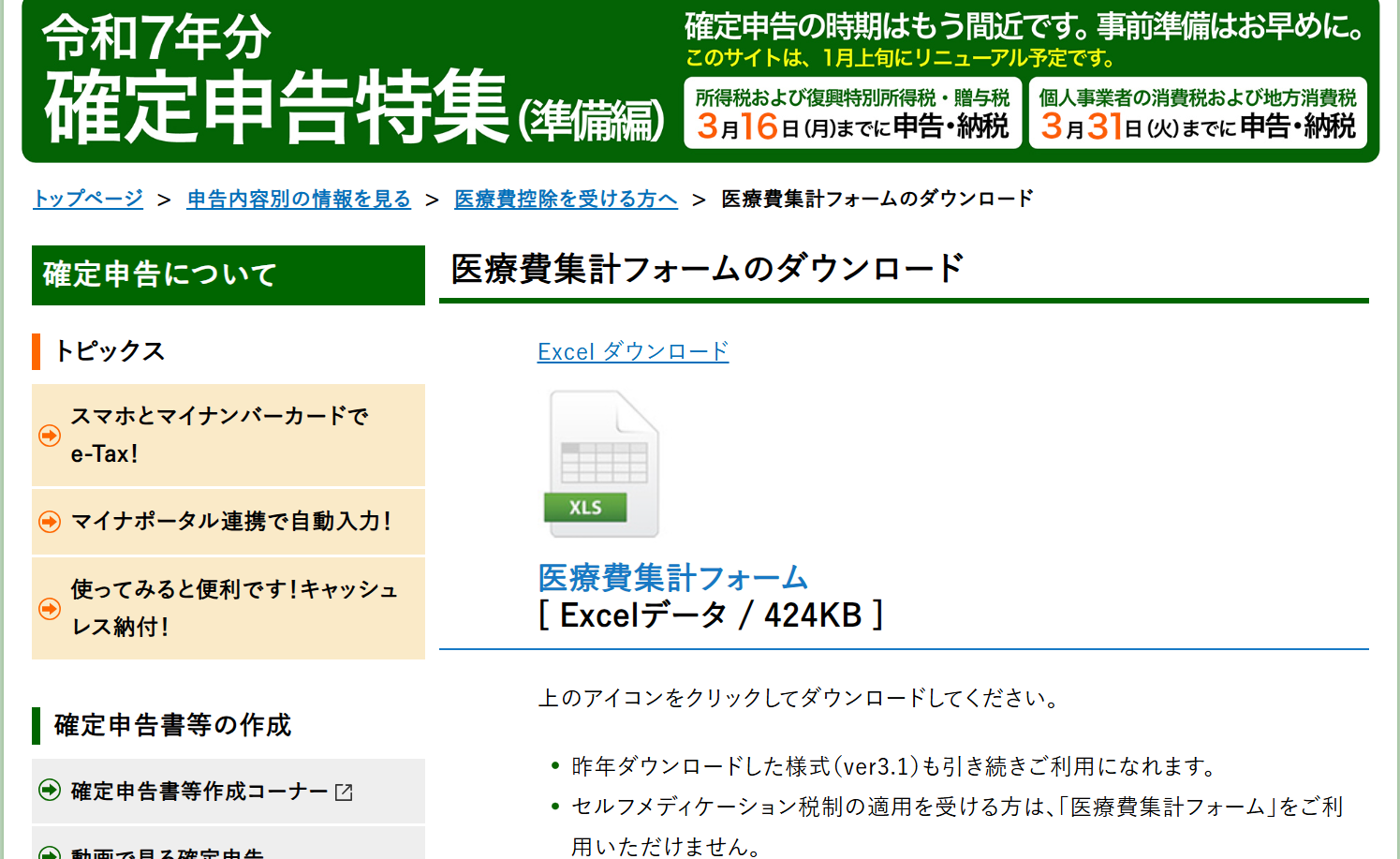This screenshot has height=859, width=1400.
Task: Select 使ってみると便利です!キャッシュレス納付! topic text
Action: [234, 607]
